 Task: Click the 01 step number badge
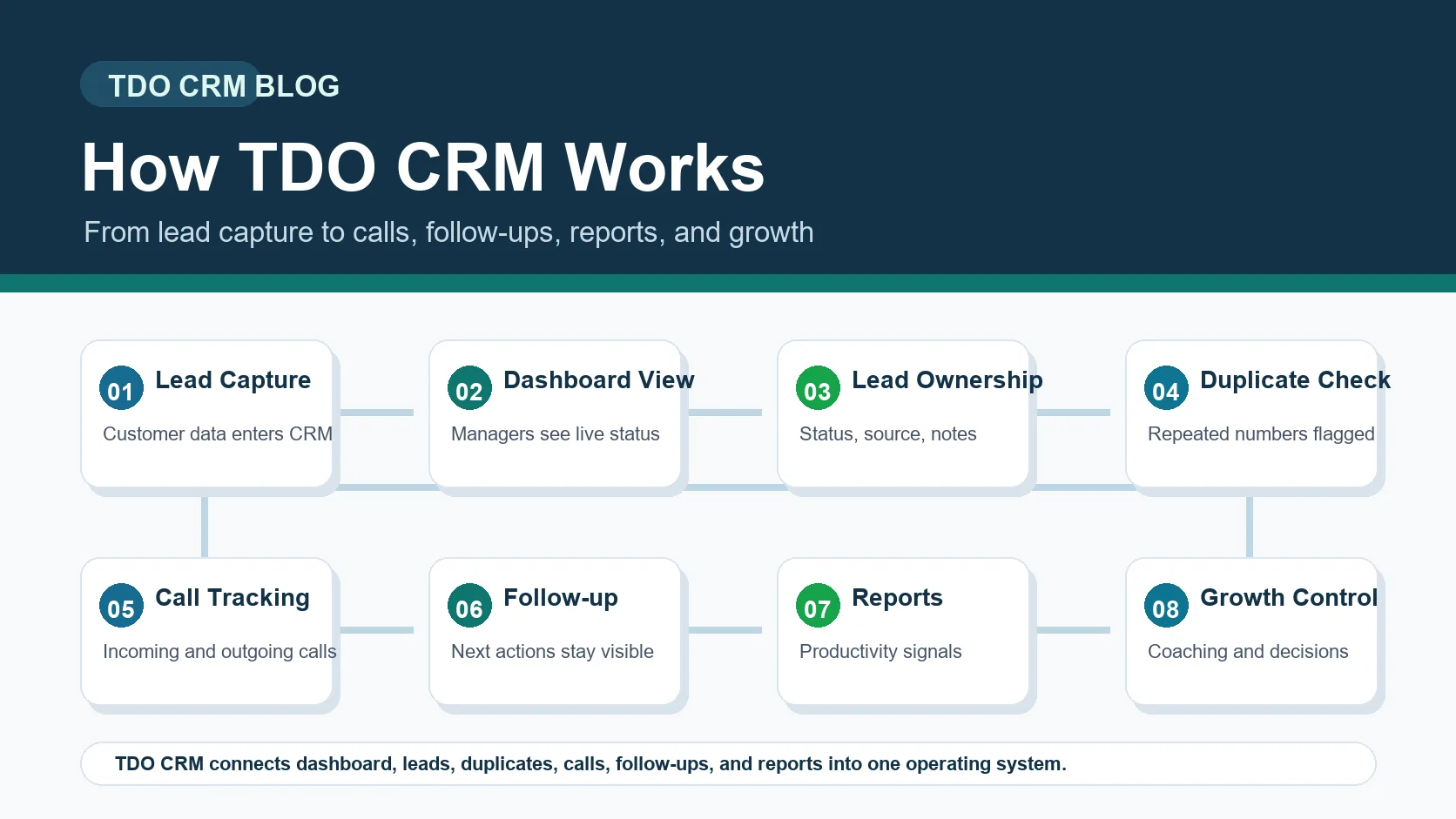coord(121,388)
